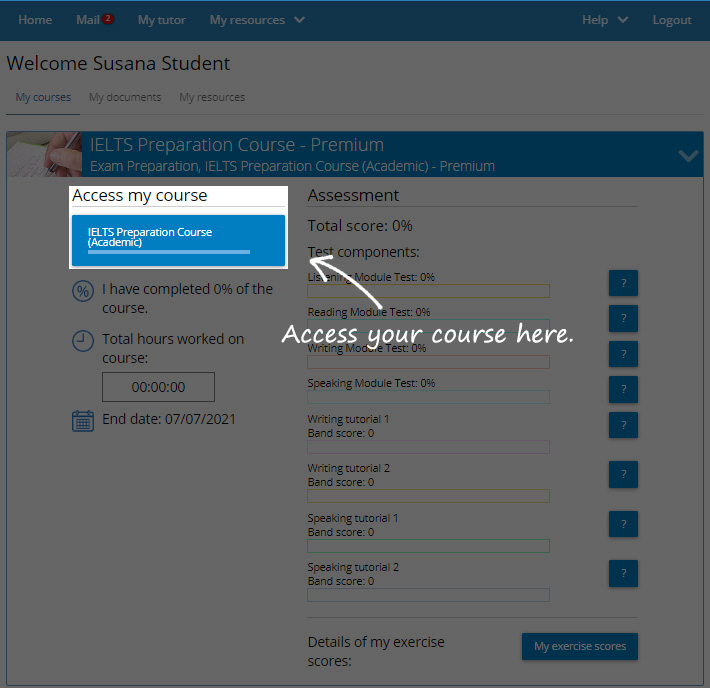Expand the My resources dropdown menu
Screen dimensions: 710x688
pyautogui.click(x=257, y=20)
